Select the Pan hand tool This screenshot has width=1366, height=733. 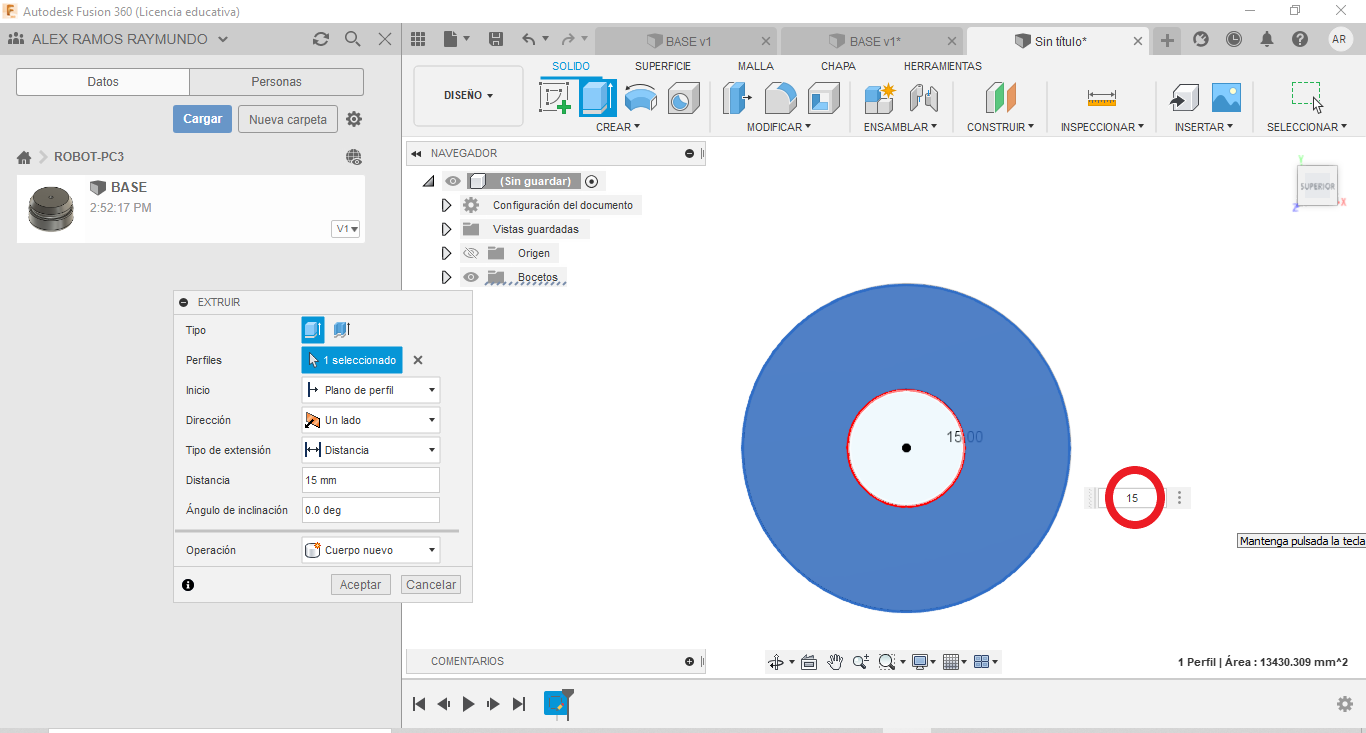[835, 662]
